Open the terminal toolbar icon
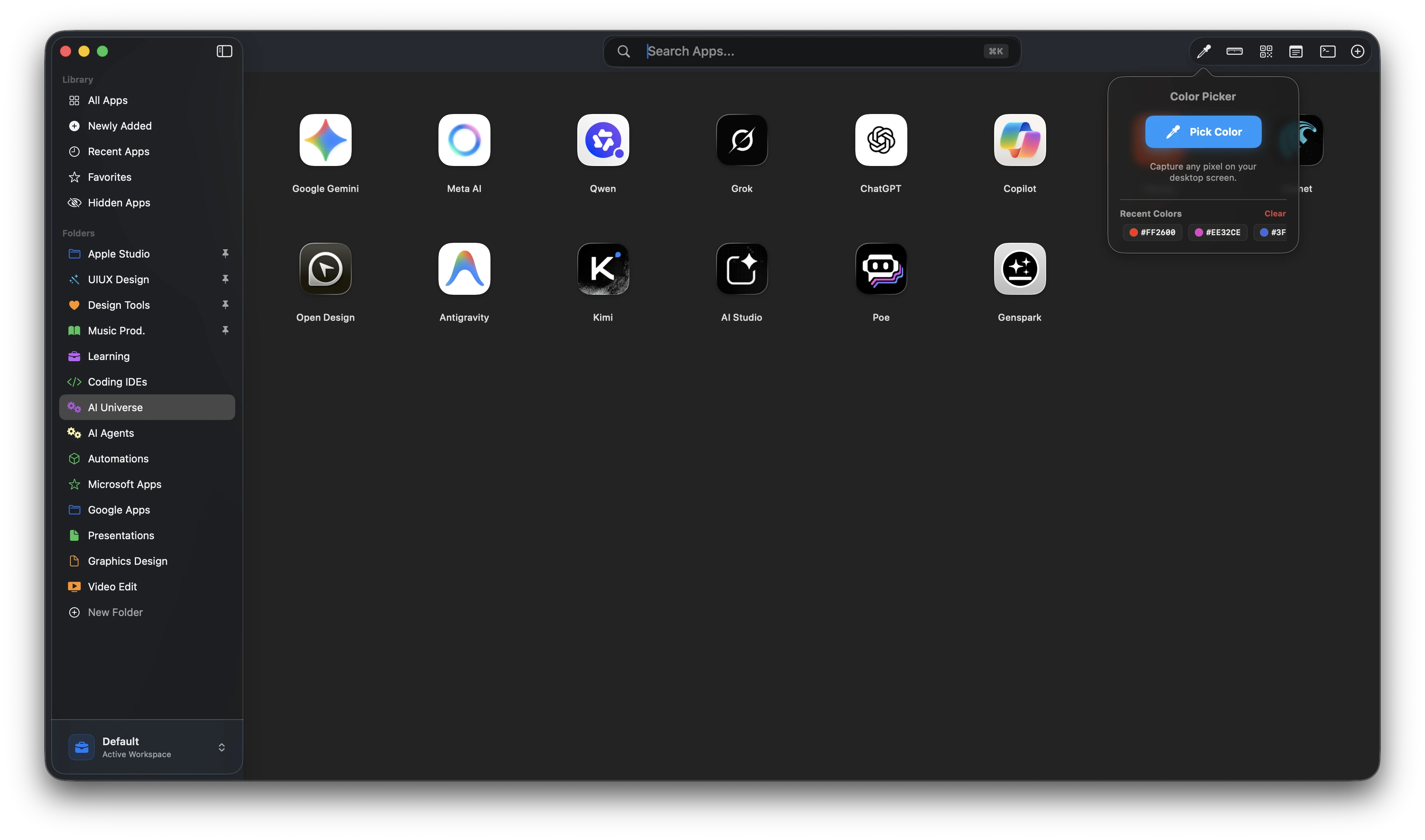 (x=1327, y=52)
